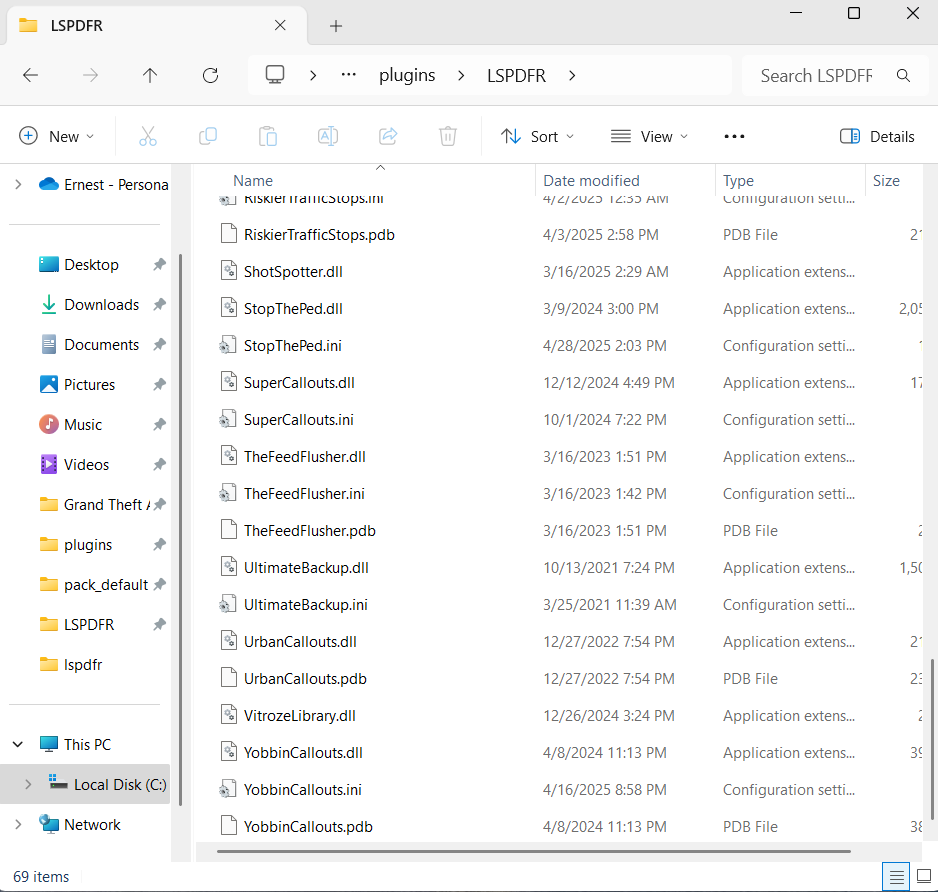The width and height of the screenshot is (938, 892).
Task: Open the Sort dropdown menu
Action: [538, 136]
